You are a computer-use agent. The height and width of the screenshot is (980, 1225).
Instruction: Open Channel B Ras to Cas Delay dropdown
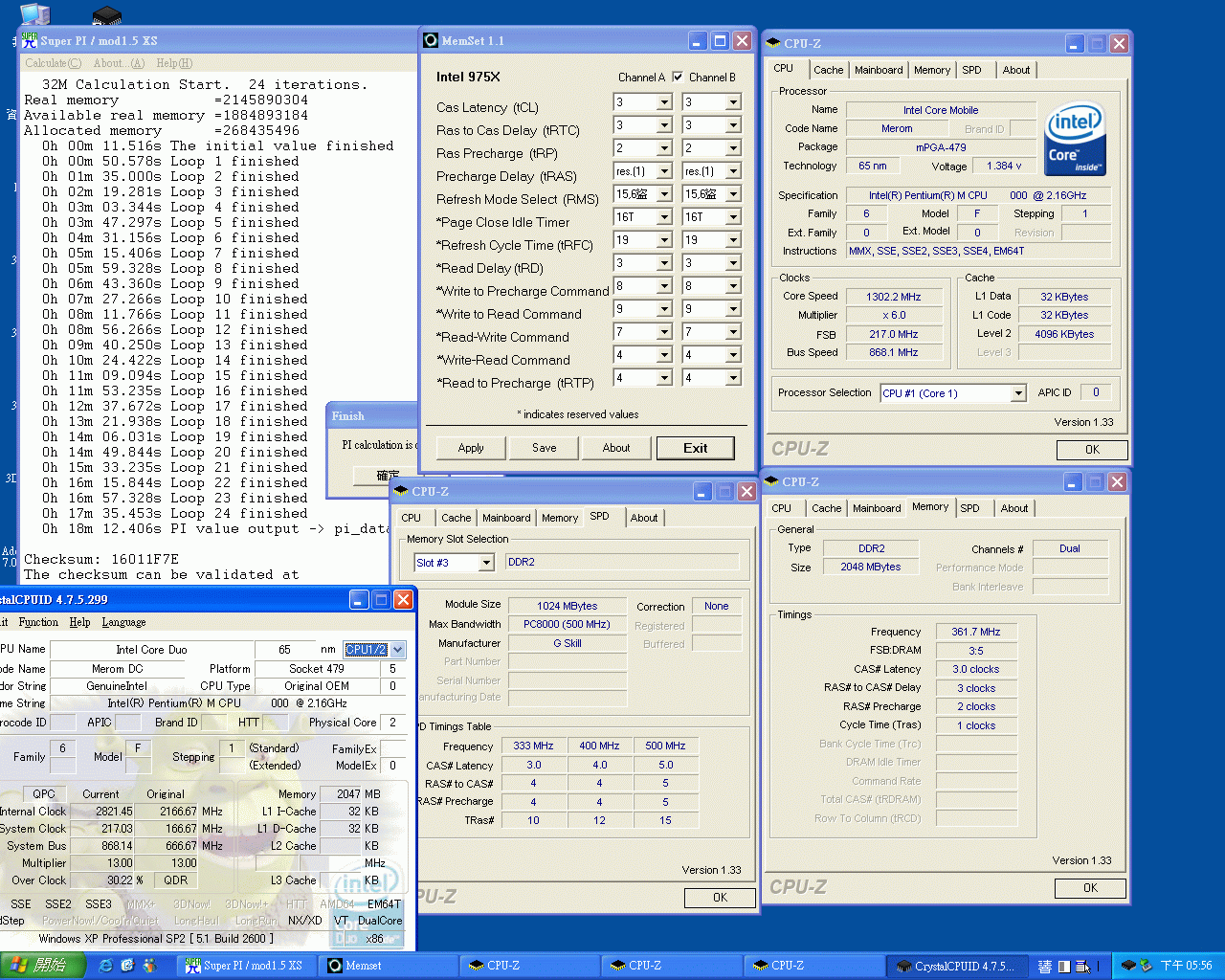(x=733, y=125)
